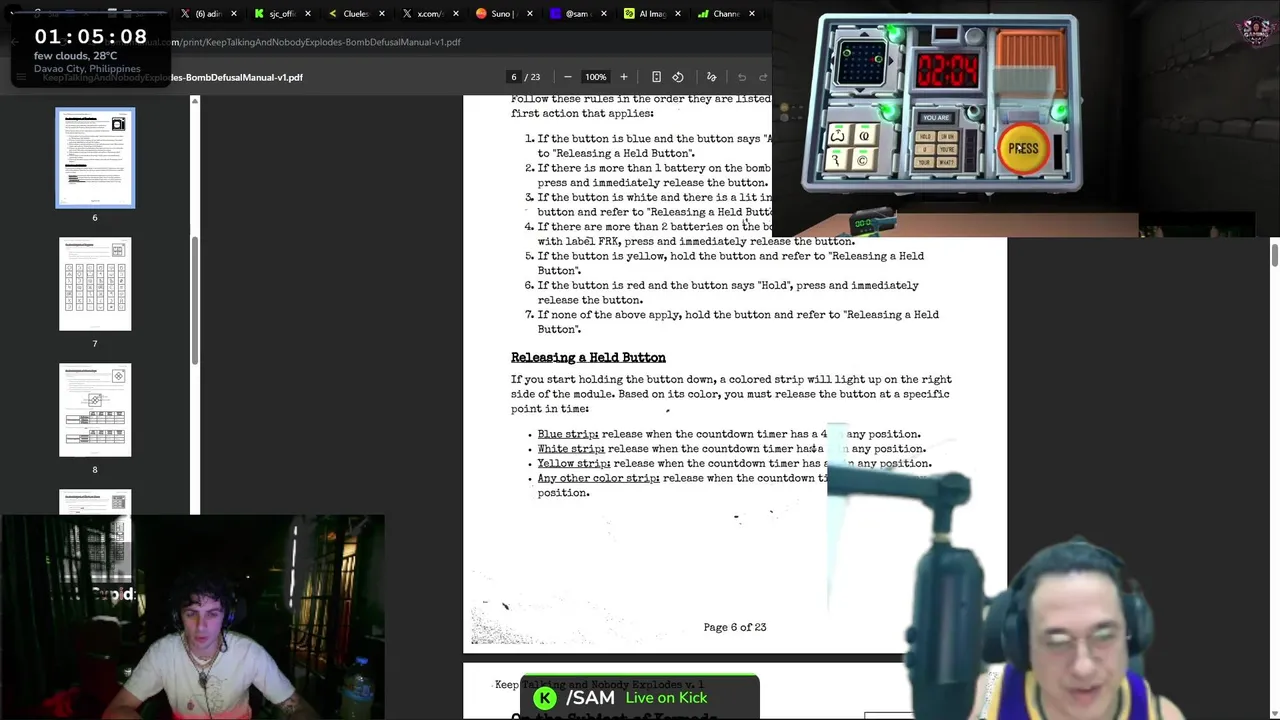Click the PDF redo arrow

click(x=763, y=77)
